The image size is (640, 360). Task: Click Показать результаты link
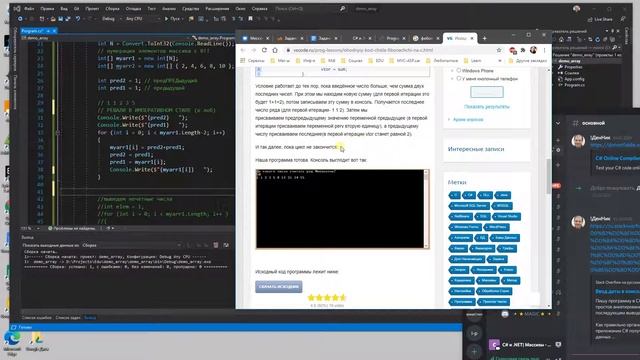[x=487, y=107]
